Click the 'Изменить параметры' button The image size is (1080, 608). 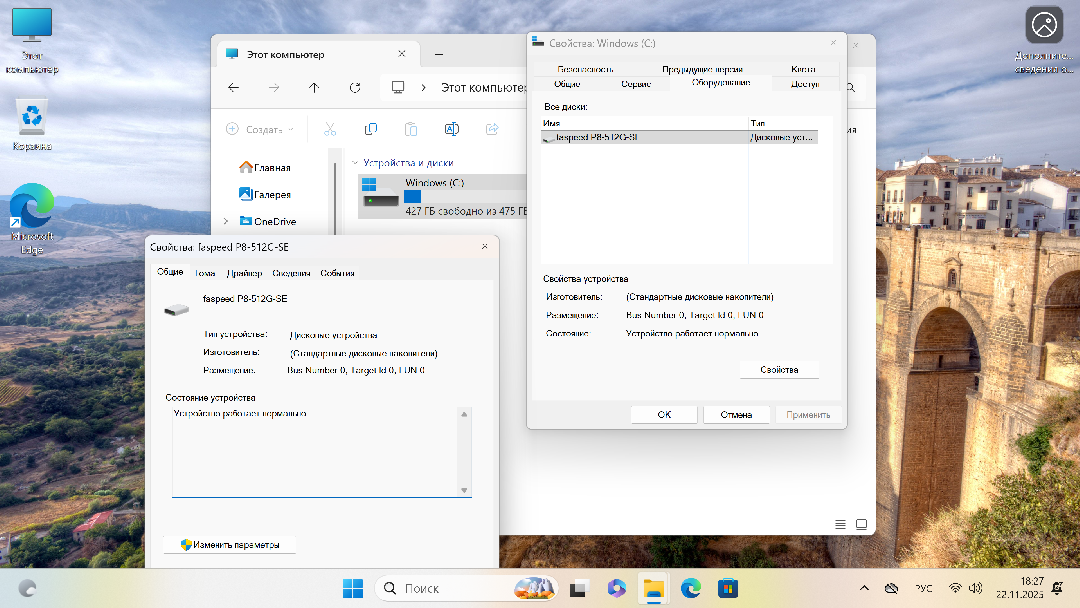(x=229, y=545)
